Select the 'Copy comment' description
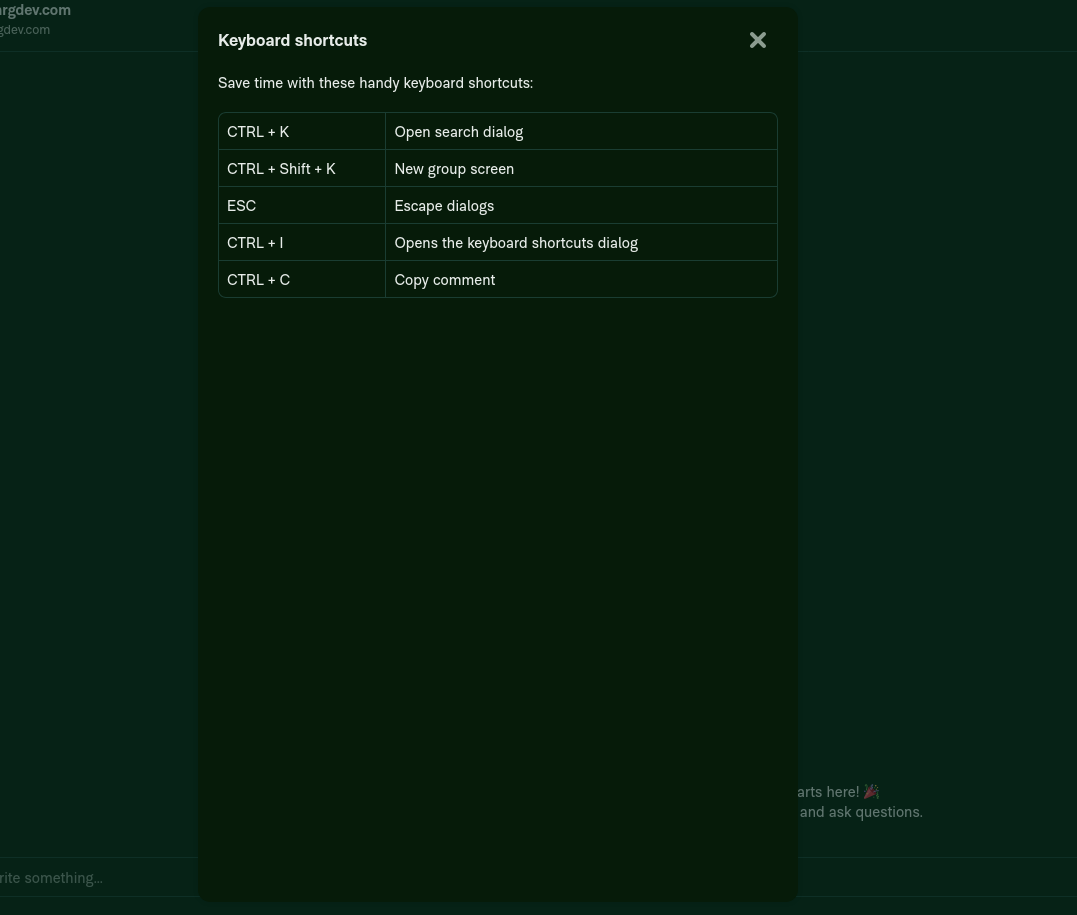Screen dimensions: 1077x915 [444, 280]
